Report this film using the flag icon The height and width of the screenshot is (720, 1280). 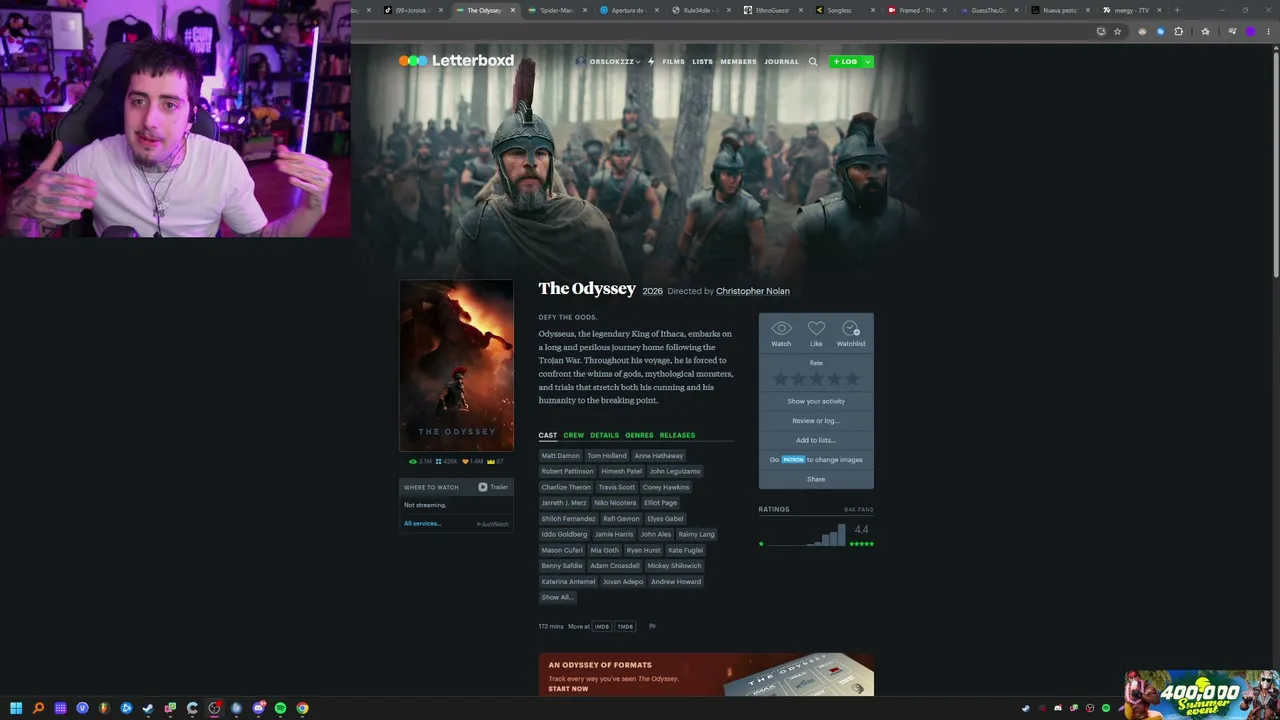[x=652, y=627]
